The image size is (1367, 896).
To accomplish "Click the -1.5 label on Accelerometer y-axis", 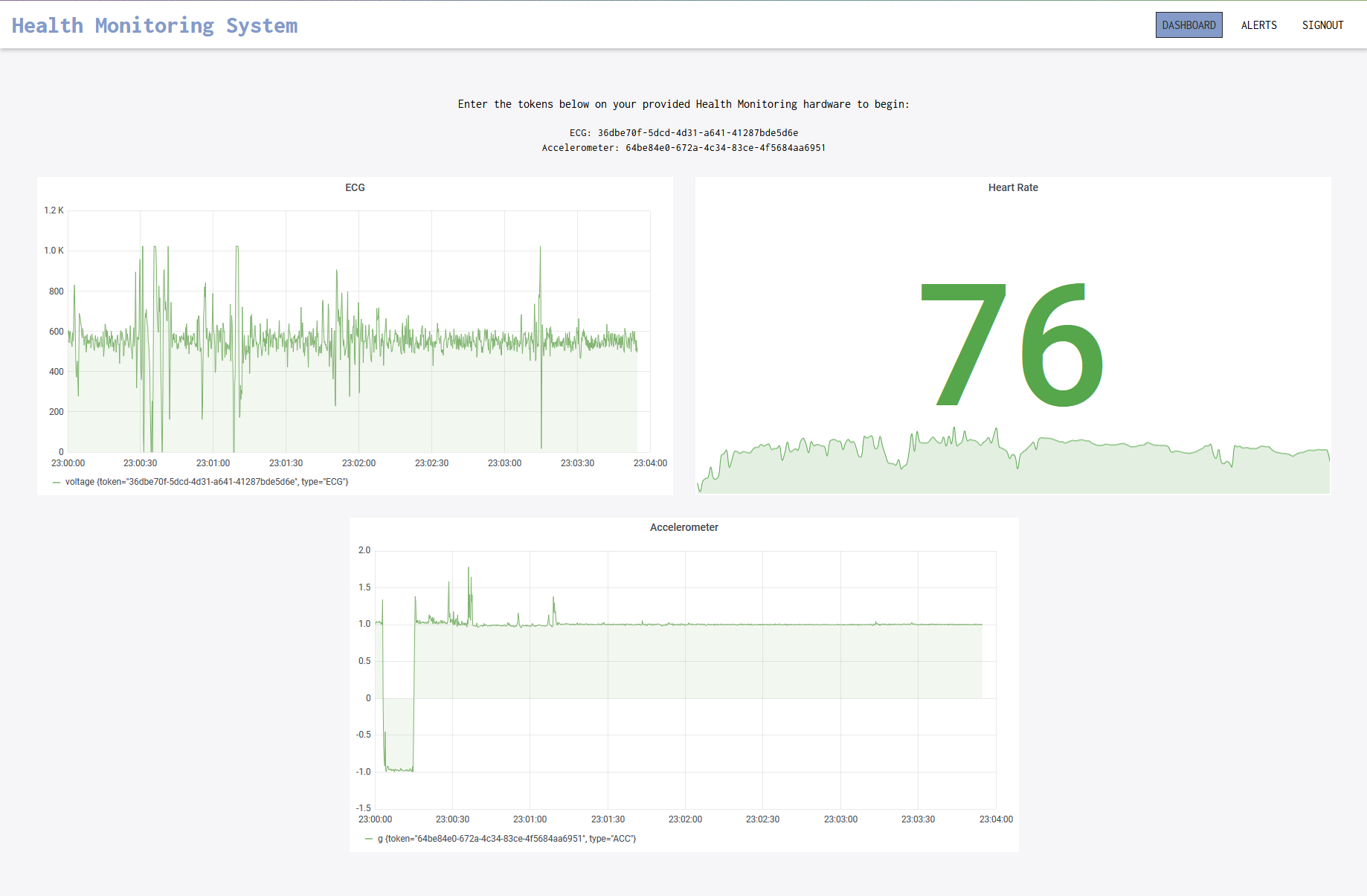I will 363,808.
